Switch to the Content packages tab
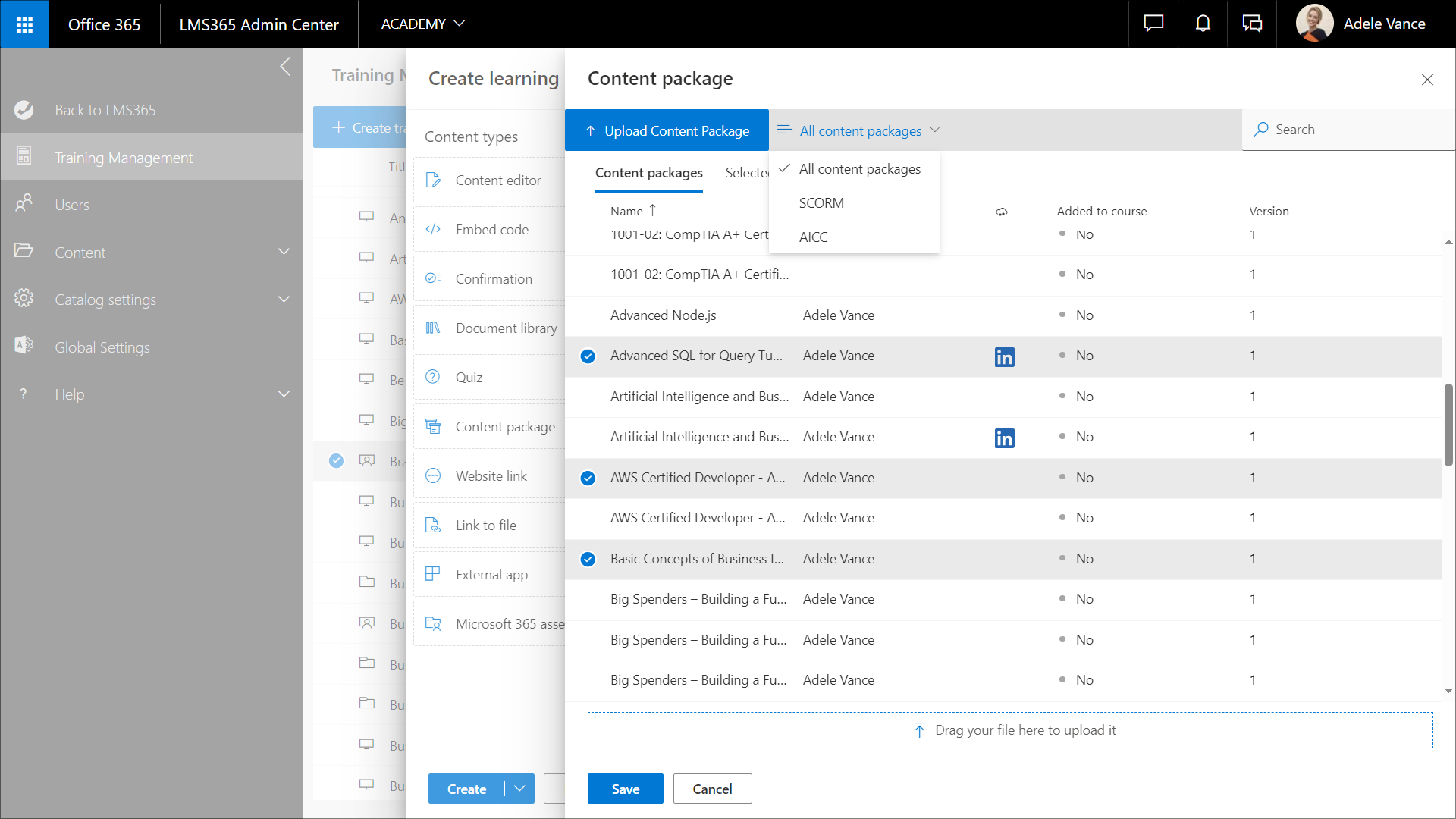1456x819 pixels. tap(649, 174)
